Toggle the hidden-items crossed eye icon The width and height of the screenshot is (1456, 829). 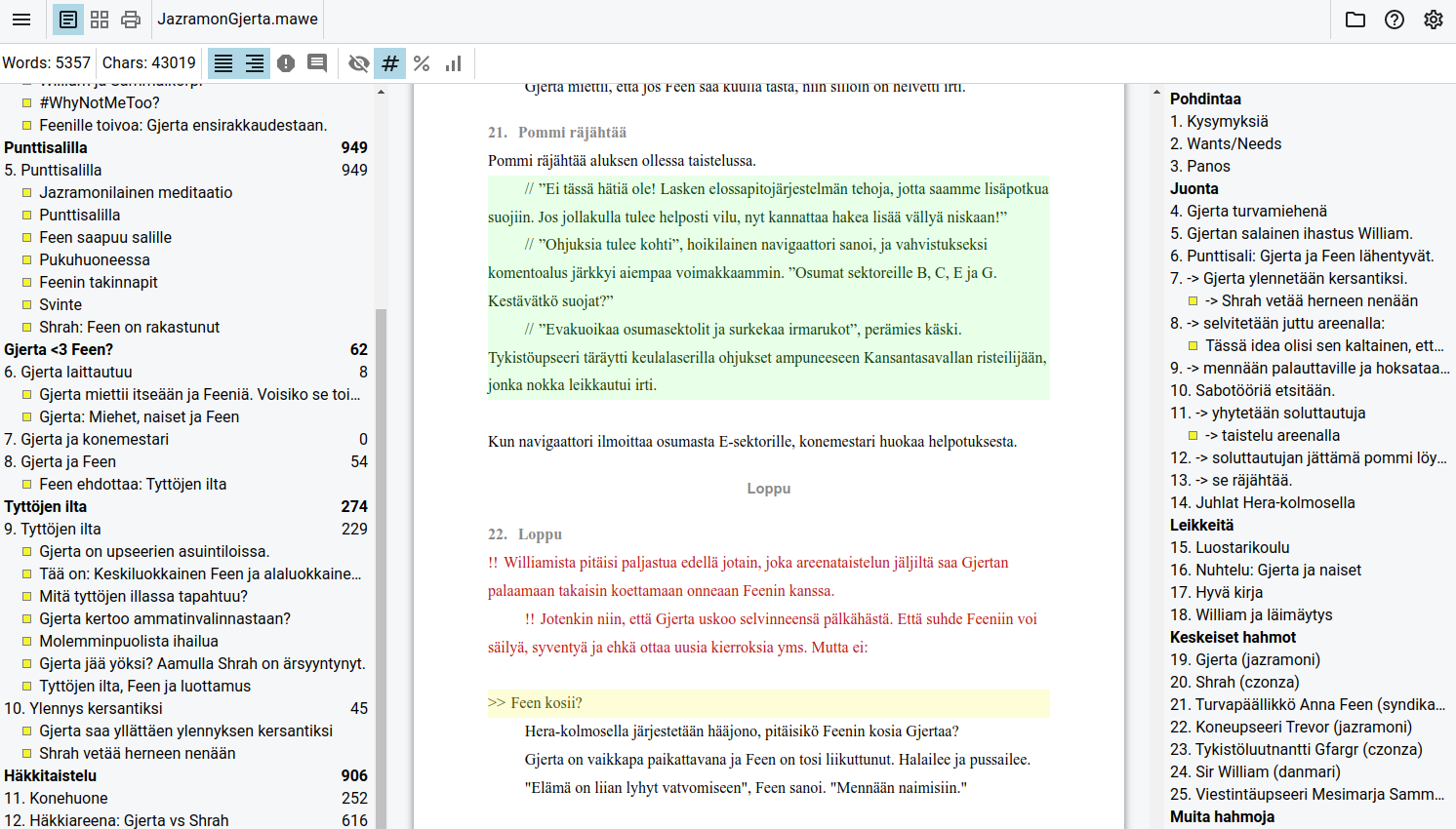[359, 63]
